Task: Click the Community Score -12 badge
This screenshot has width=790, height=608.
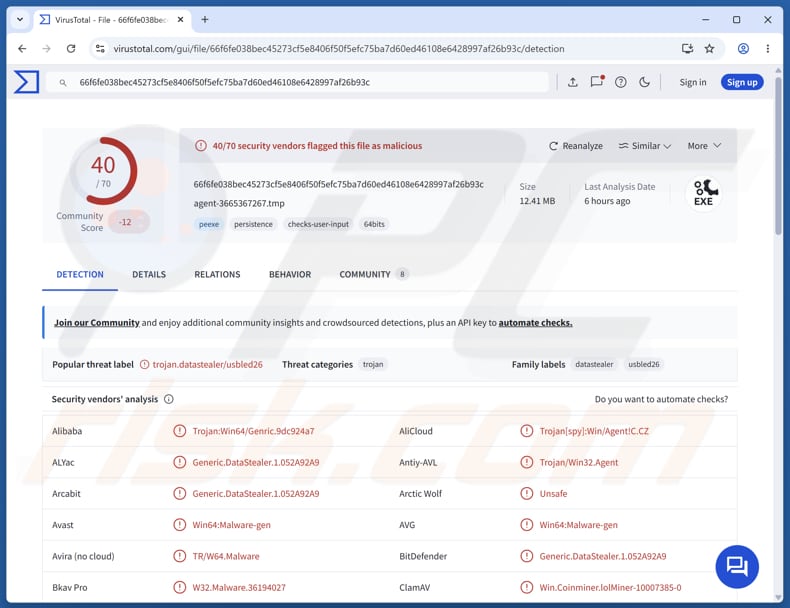Action: point(129,222)
